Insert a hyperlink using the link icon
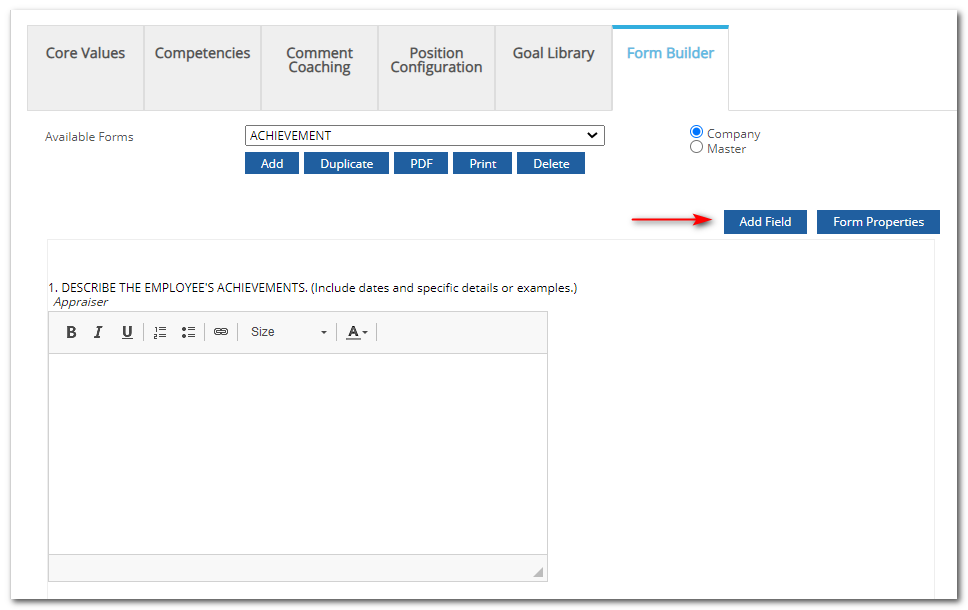The width and height of the screenshot is (968, 610). (x=220, y=331)
